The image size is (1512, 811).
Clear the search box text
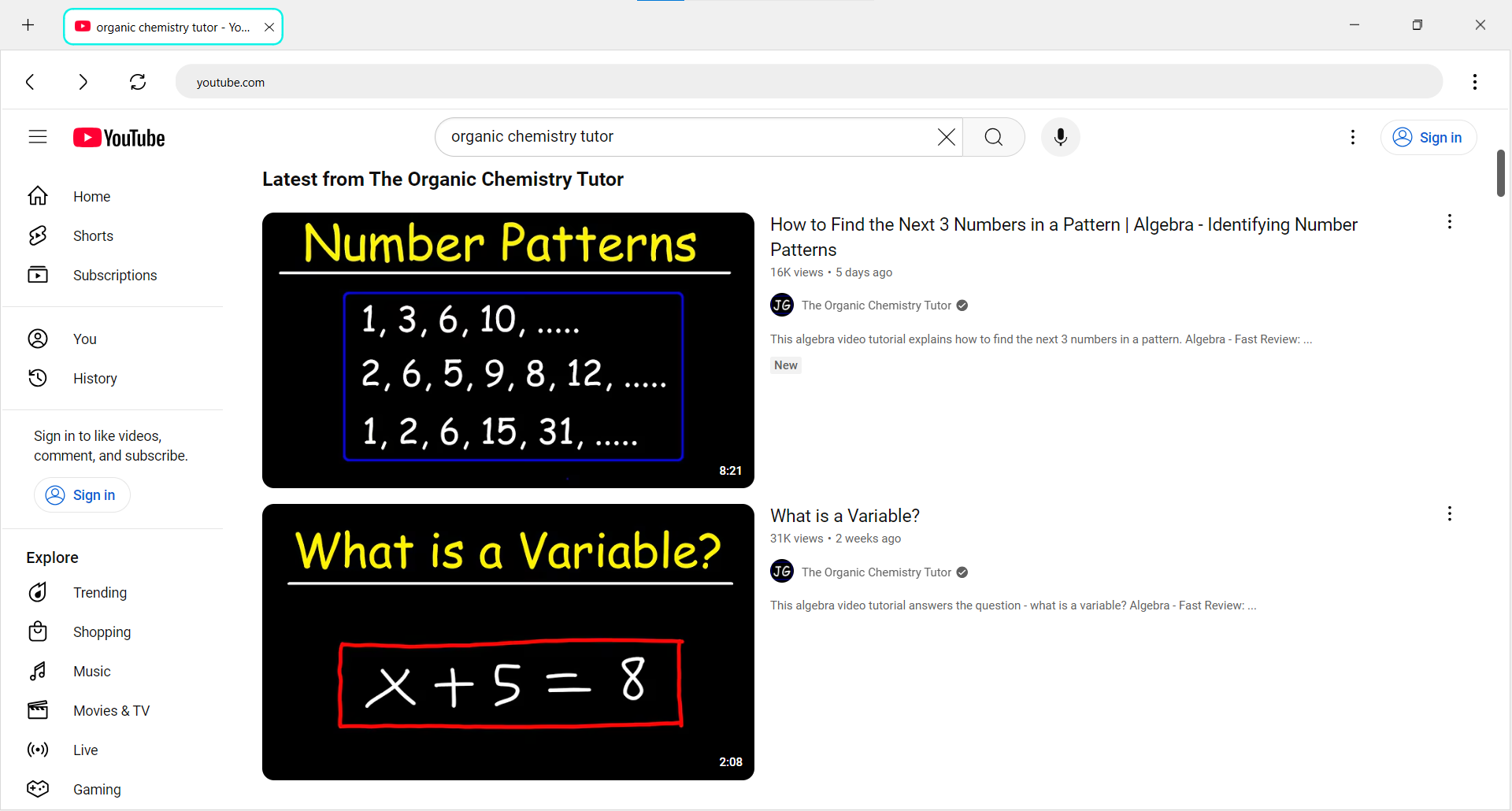[x=946, y=137]
